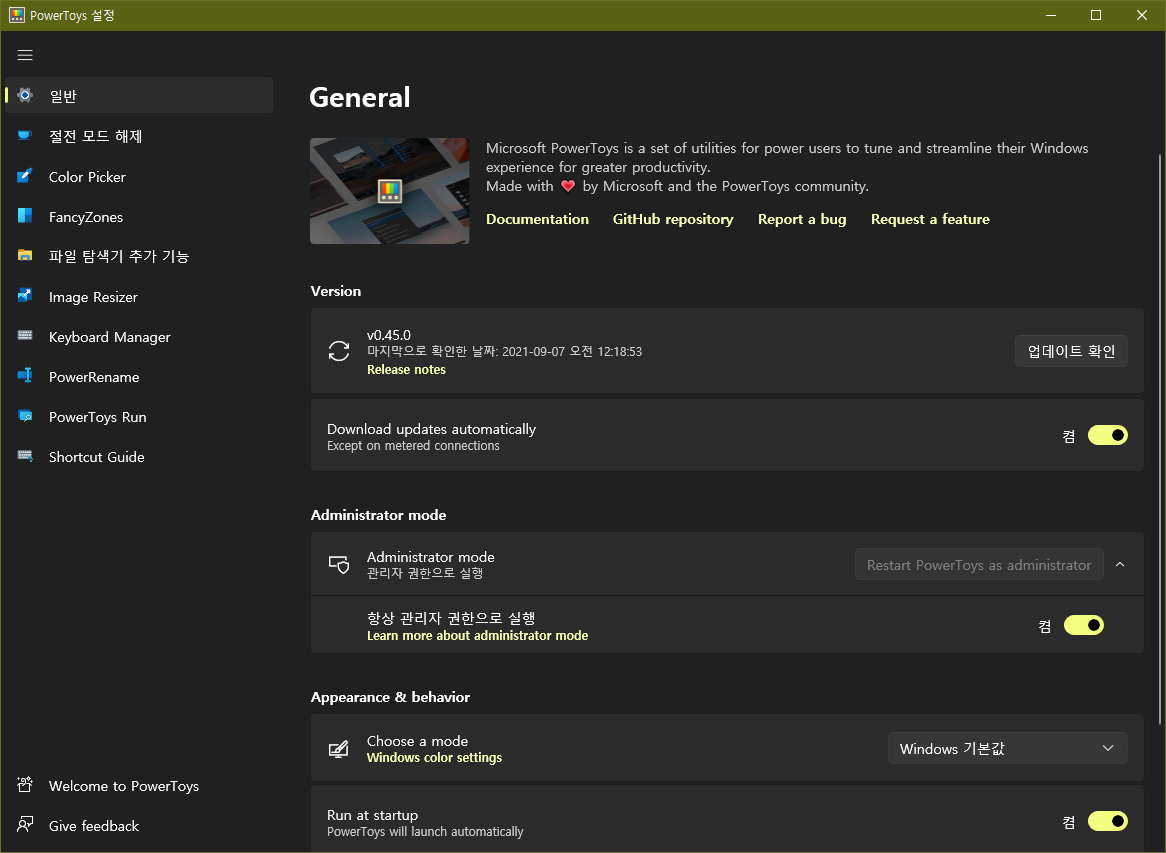Click the PowerRename icon
This screenshot has width=1166, height=853.
click(25, 376)
